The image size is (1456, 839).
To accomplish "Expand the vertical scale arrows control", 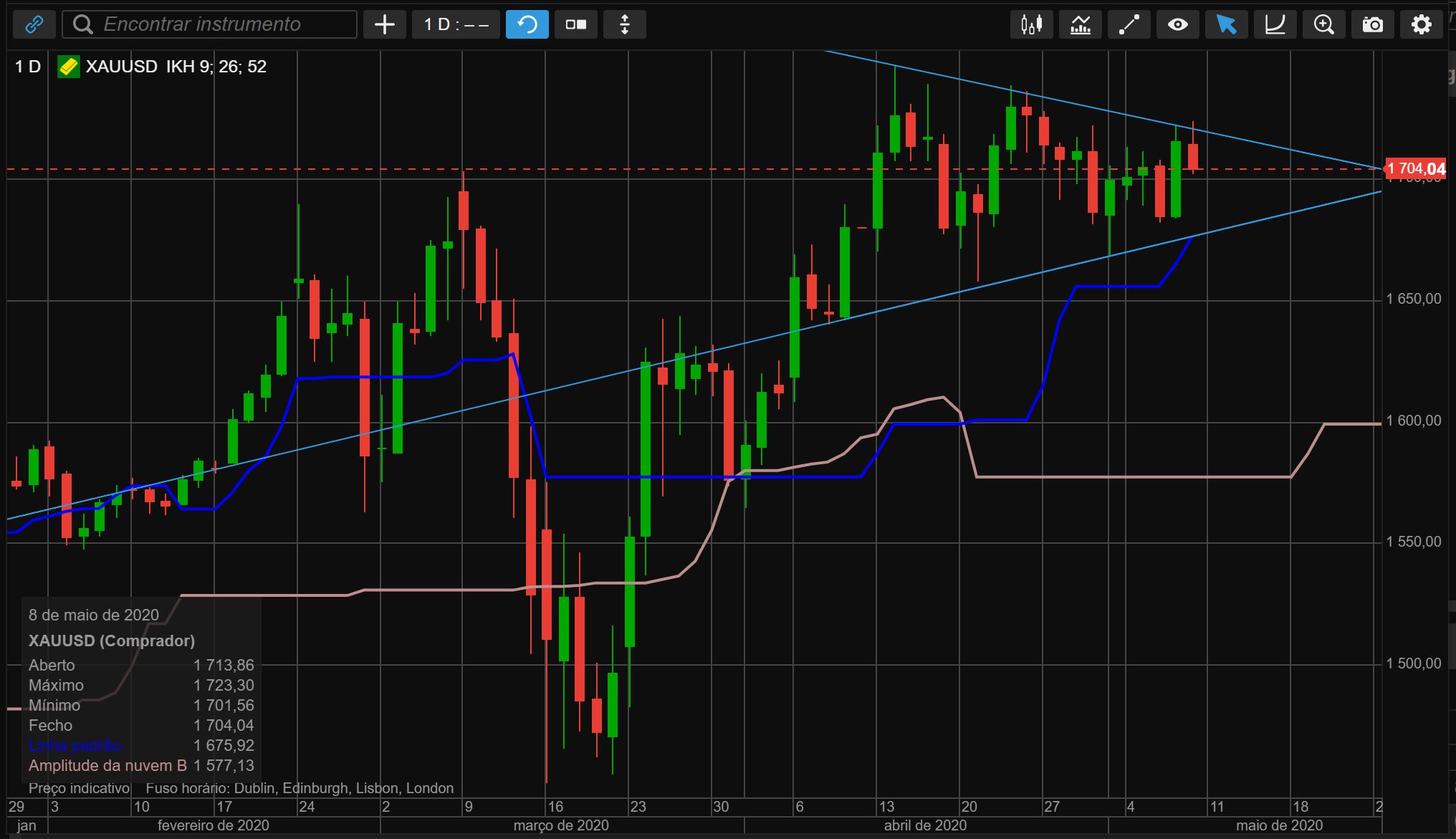I will 624,24.
